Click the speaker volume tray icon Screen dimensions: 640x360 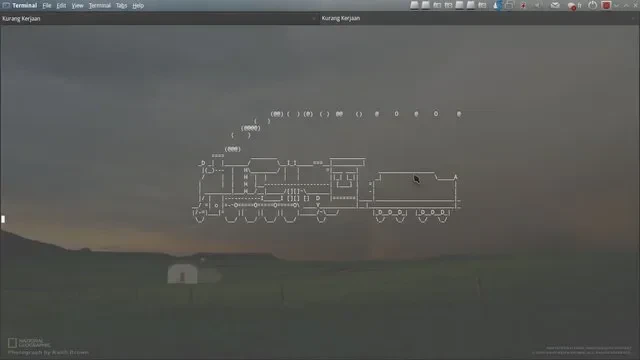[538, 5]
